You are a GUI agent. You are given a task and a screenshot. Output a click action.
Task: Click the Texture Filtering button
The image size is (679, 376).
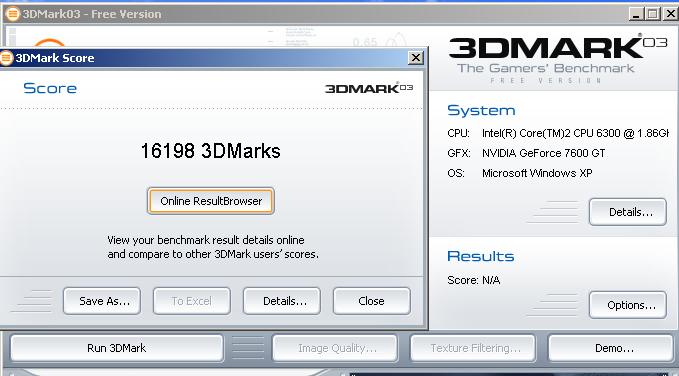(x=473, y=348)
